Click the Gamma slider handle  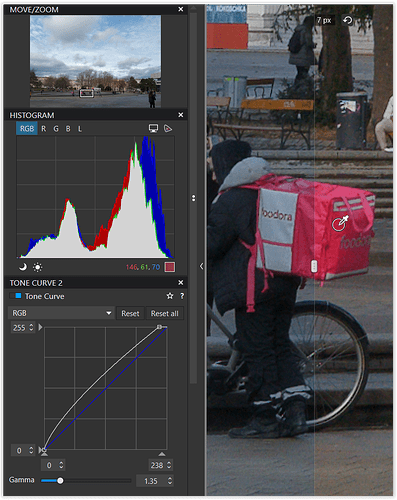60,481
